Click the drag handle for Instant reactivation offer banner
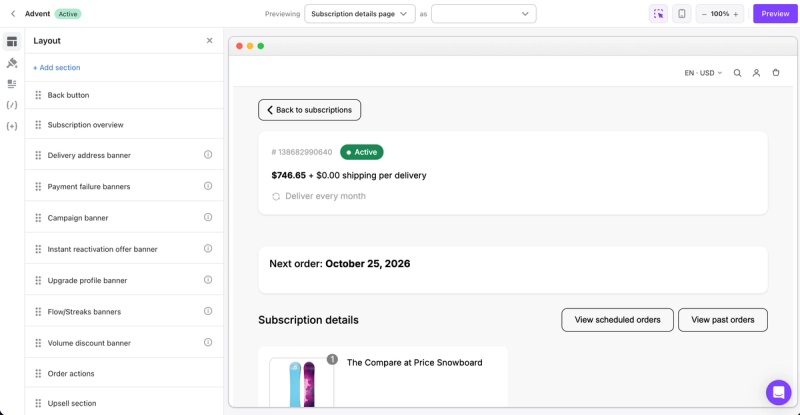This screenshot has height=415, width=800. 38,249
